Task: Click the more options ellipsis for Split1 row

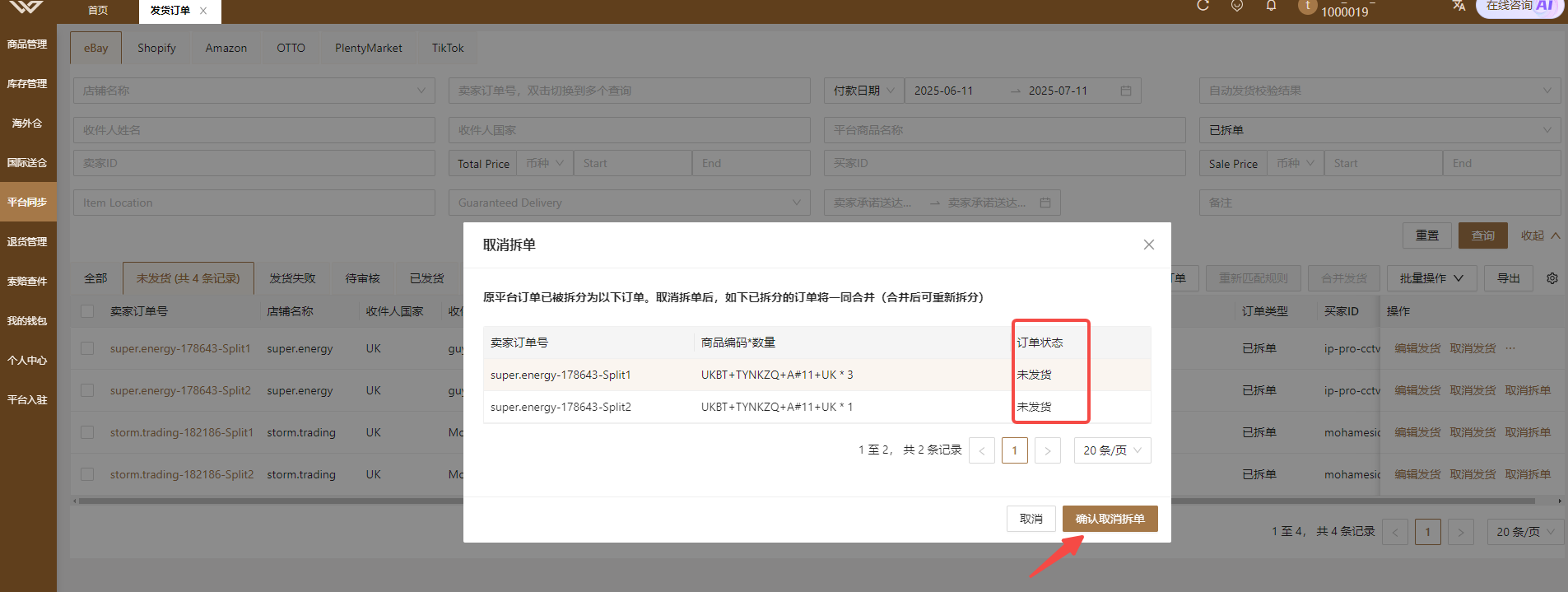Action: (1510, 348)
